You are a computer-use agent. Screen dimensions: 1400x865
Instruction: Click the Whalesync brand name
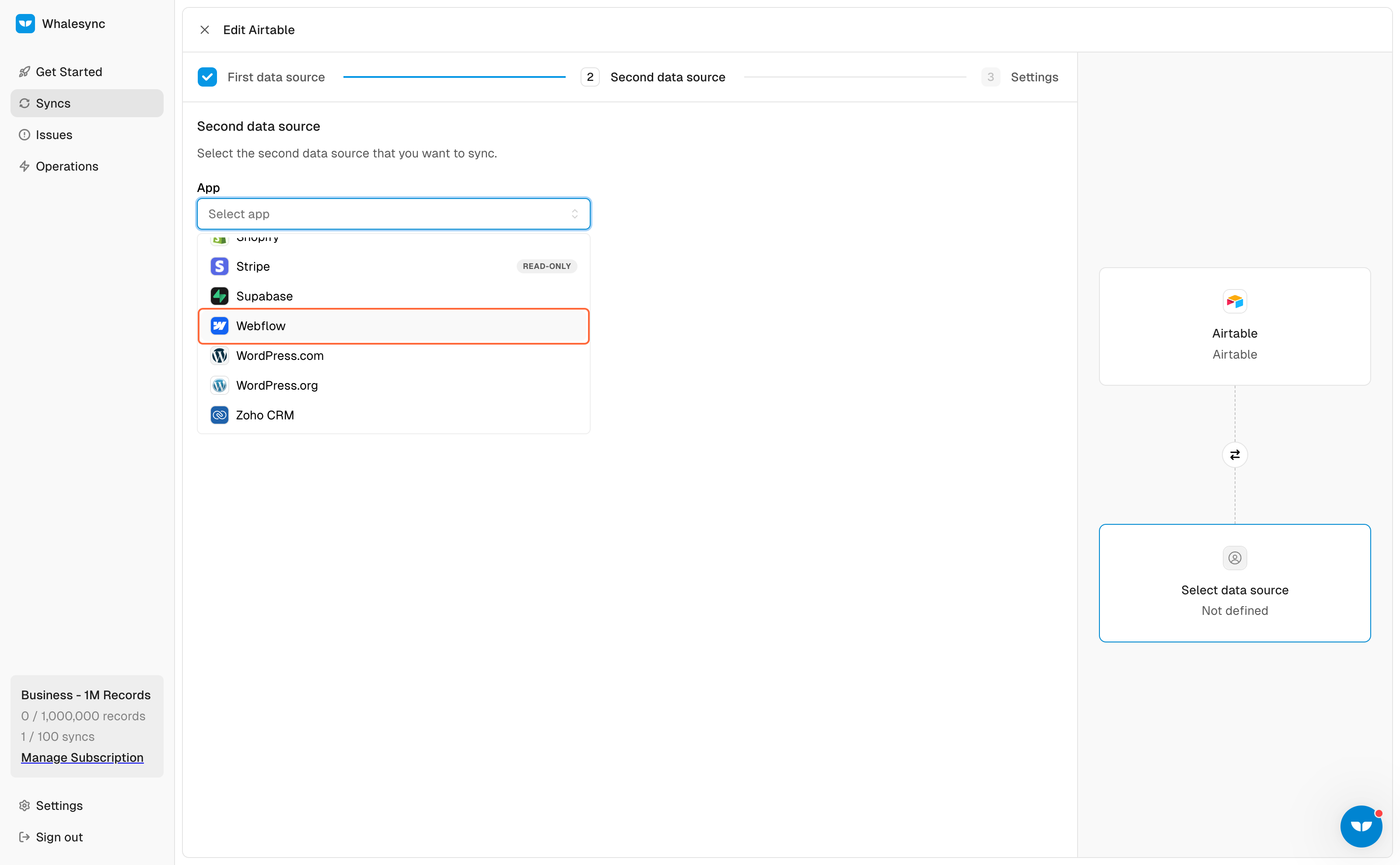(74, 24)
